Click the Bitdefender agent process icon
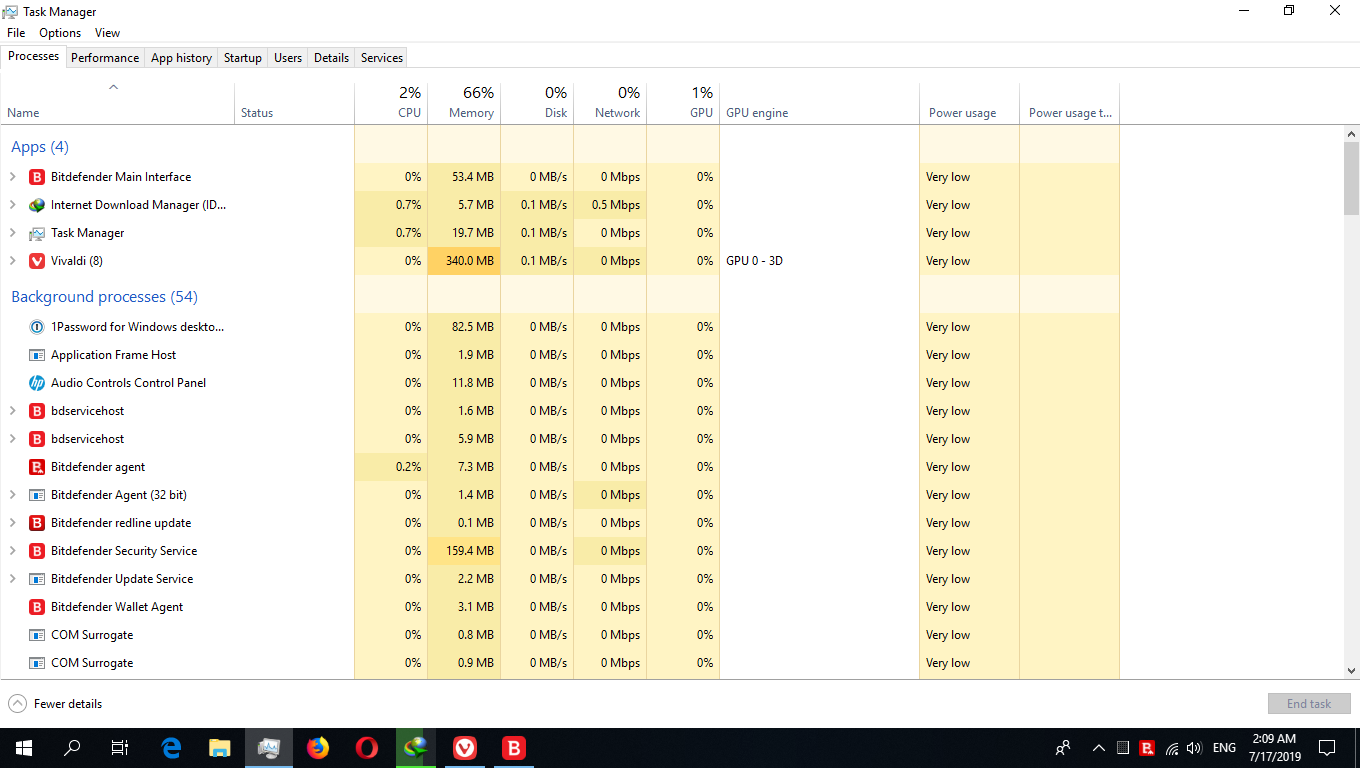Viewport: 1360px width, 768px height. pyautogui.click(x=37, y=467)
